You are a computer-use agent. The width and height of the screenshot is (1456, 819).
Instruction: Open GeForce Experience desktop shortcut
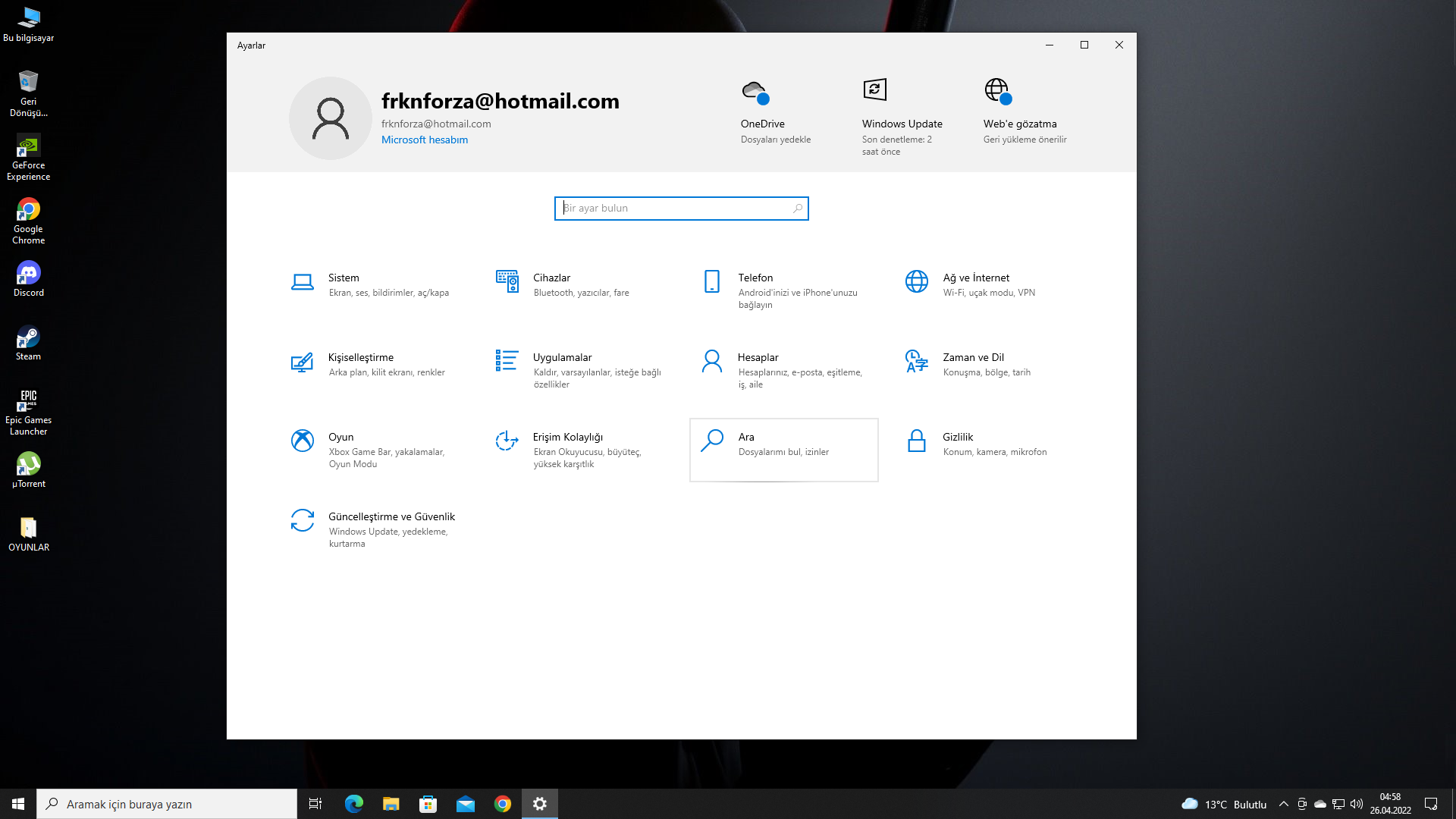click(x=29, y=158)
